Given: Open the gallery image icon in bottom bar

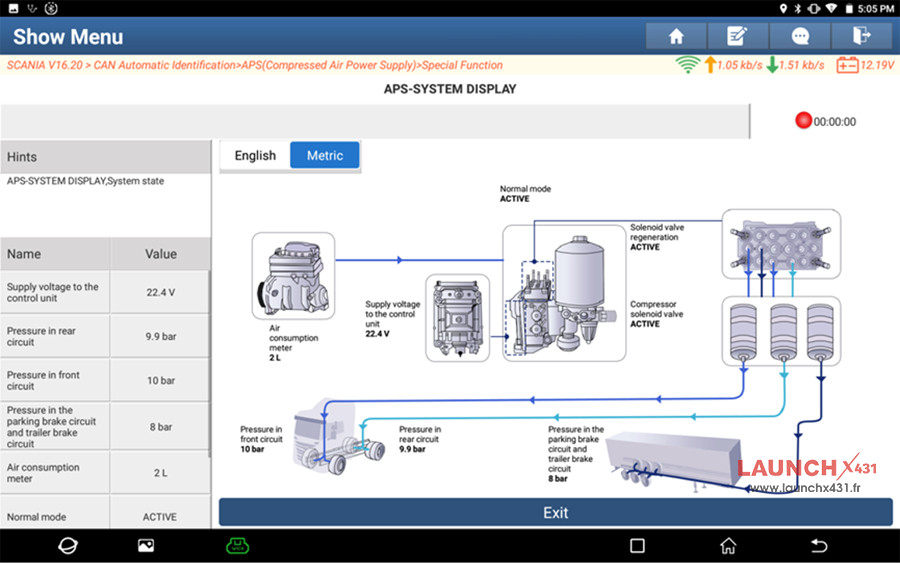Looking at the screenshot, I should tap(146, 545).
